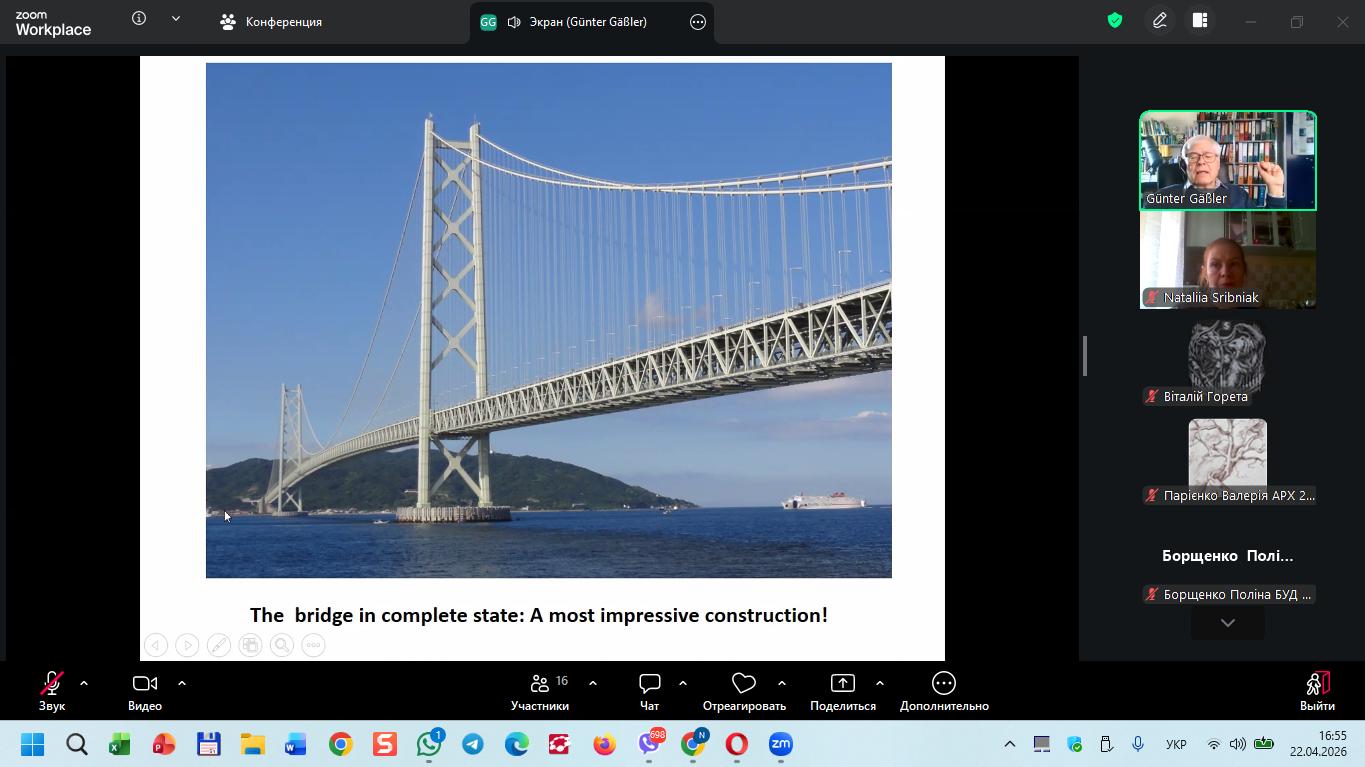Viewport: 1365px width, 767px height.
Task: Click the green encryption shield icon
Action: click(1115, 21)
